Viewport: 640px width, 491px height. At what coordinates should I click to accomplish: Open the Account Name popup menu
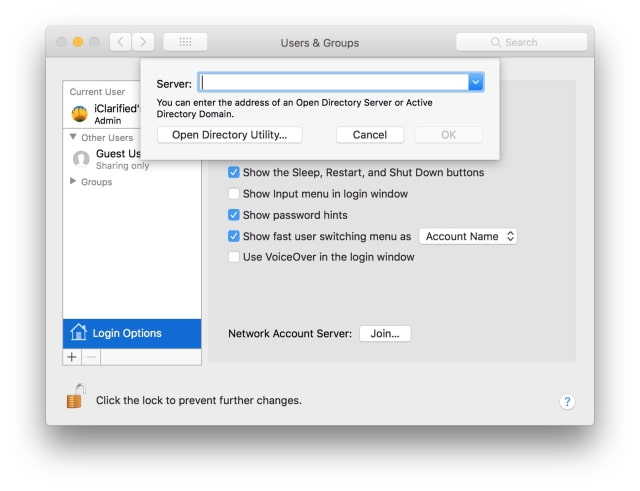pyautogui.click(x=468, y=236)
